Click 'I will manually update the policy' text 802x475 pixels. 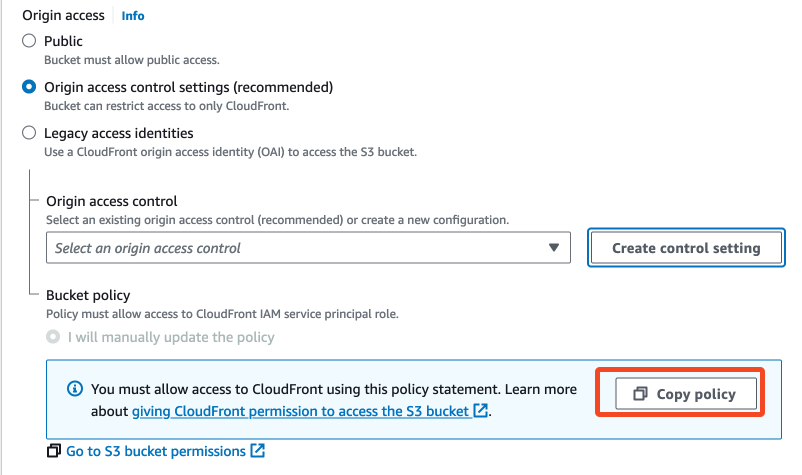(171, 337)
